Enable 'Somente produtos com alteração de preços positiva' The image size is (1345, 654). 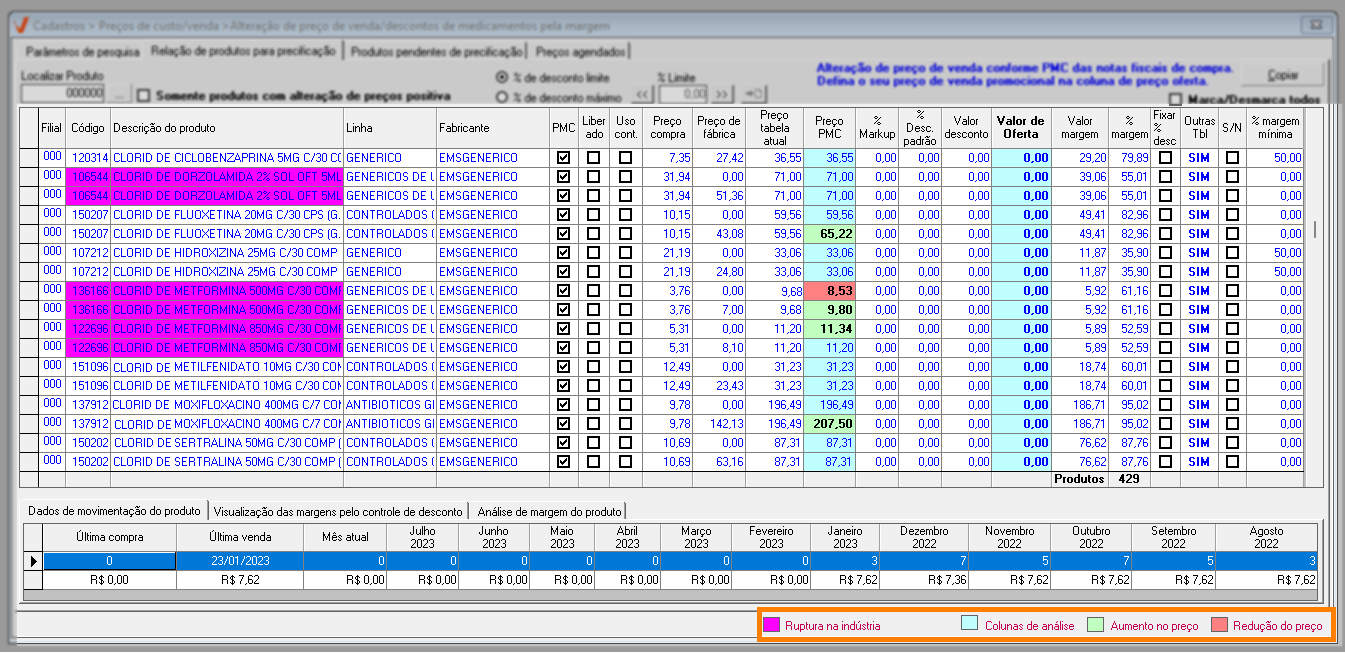tap(143, 96)
